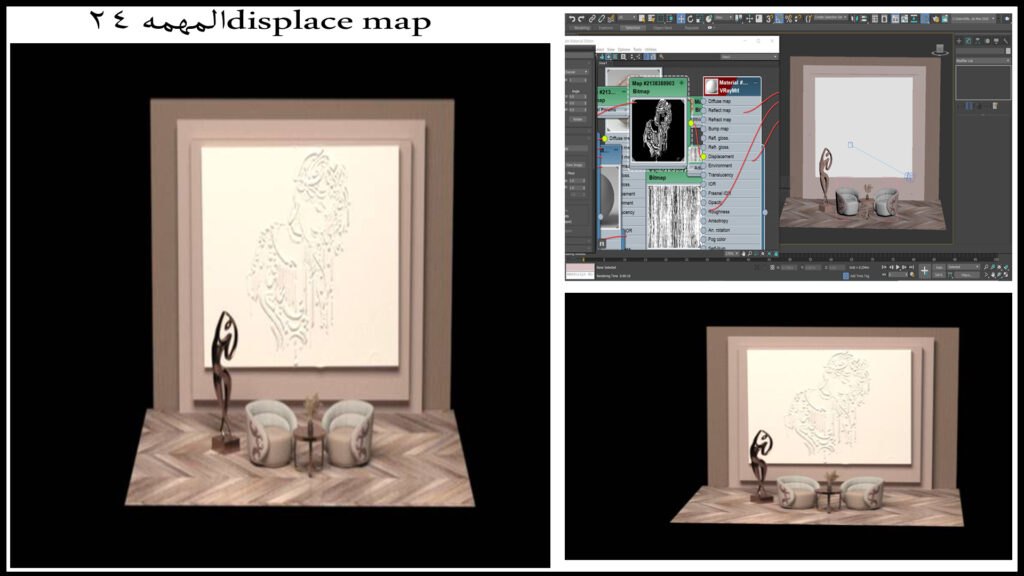Click the Displacement input socket on VRayMtl
Viewport: 1024px width, 576px height.
[x=703, y=157]
